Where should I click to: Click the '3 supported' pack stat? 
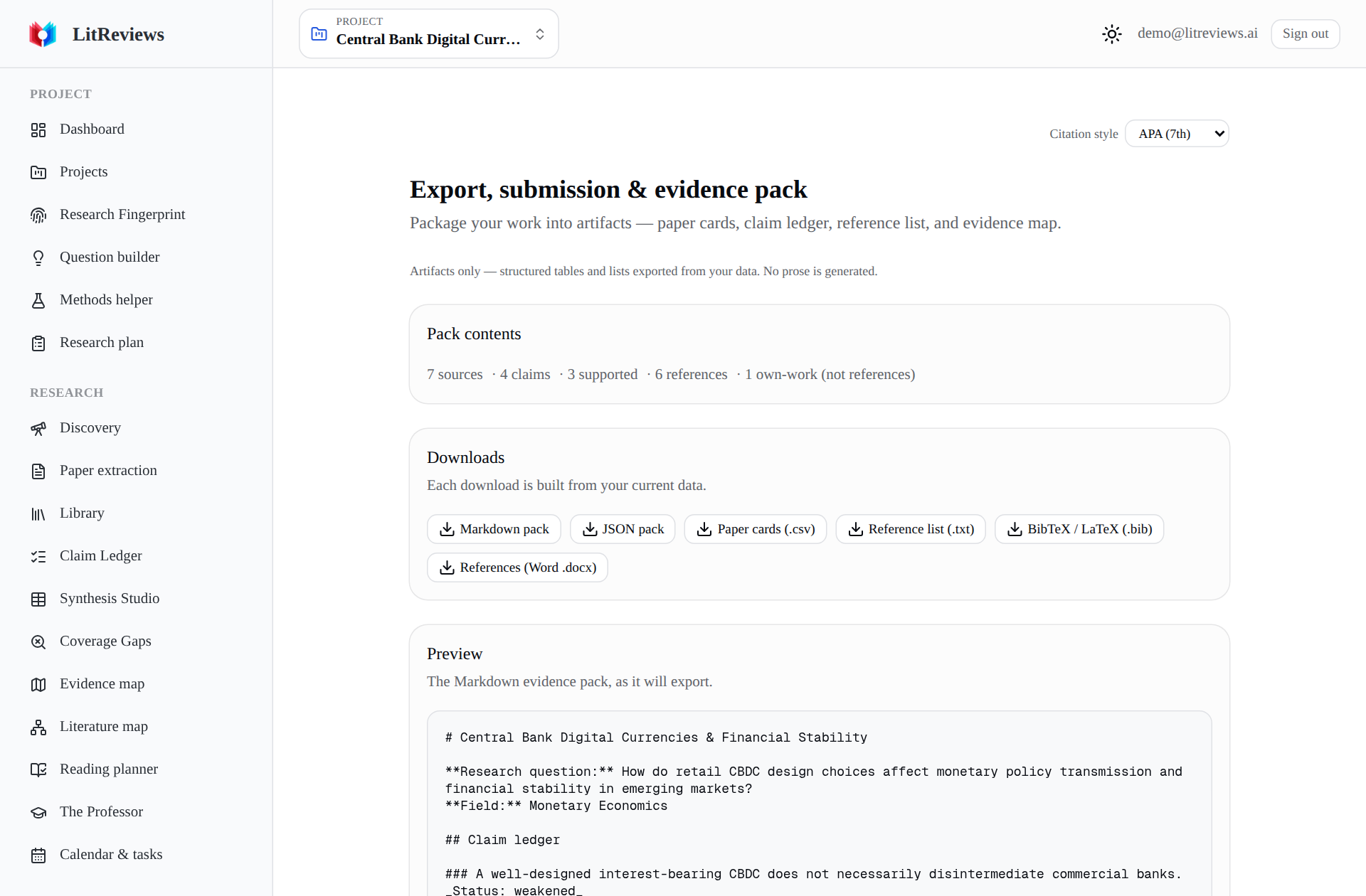(x=603, y=374)
